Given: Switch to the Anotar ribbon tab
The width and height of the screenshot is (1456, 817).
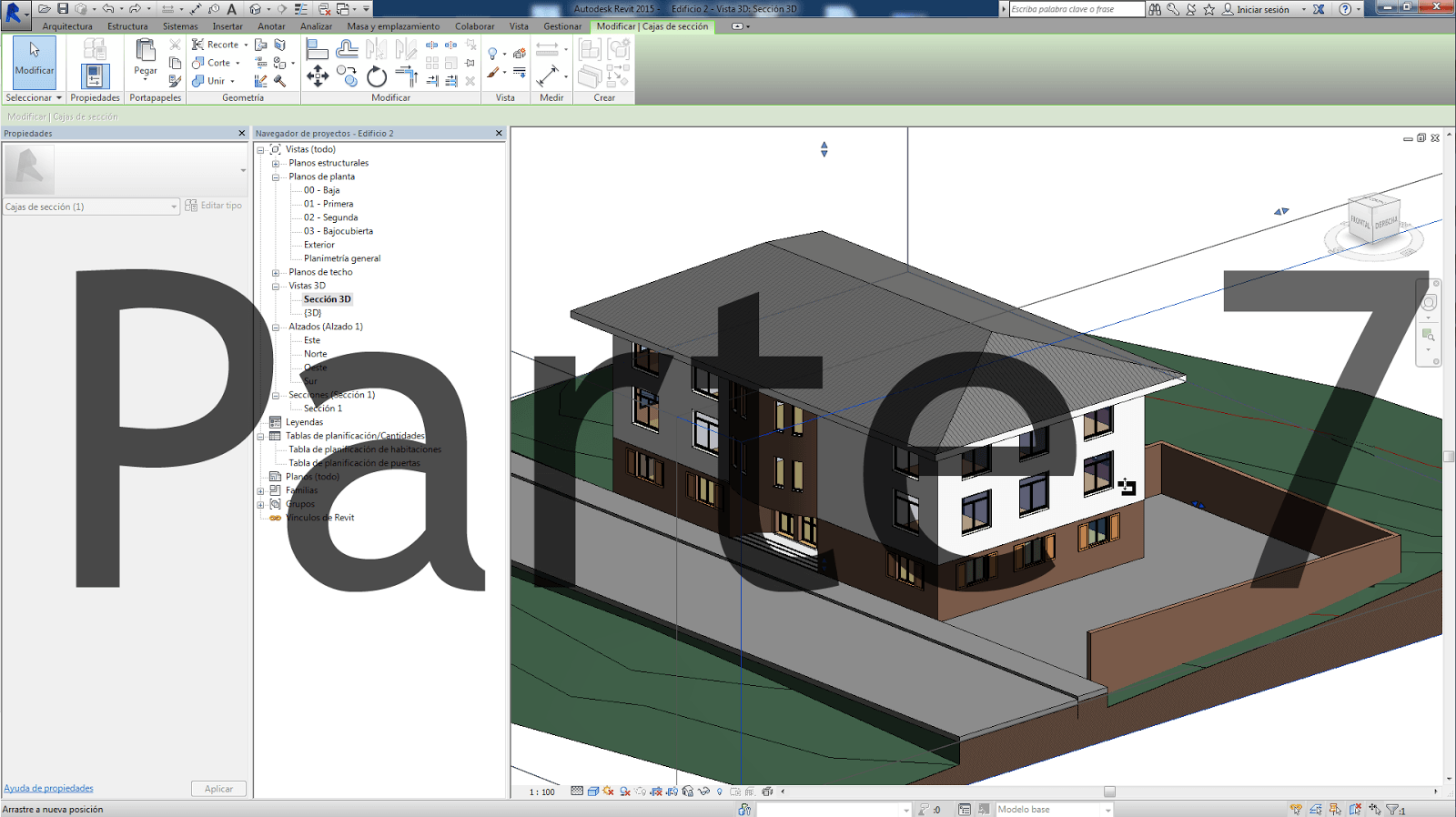Looking at the screenshot, I should [271, 26].
